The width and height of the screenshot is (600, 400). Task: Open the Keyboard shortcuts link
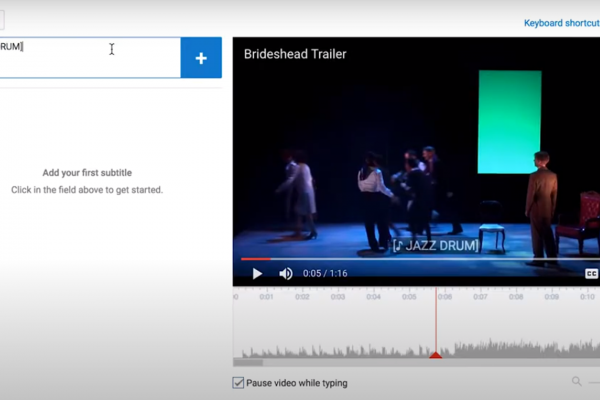(561, 23)
